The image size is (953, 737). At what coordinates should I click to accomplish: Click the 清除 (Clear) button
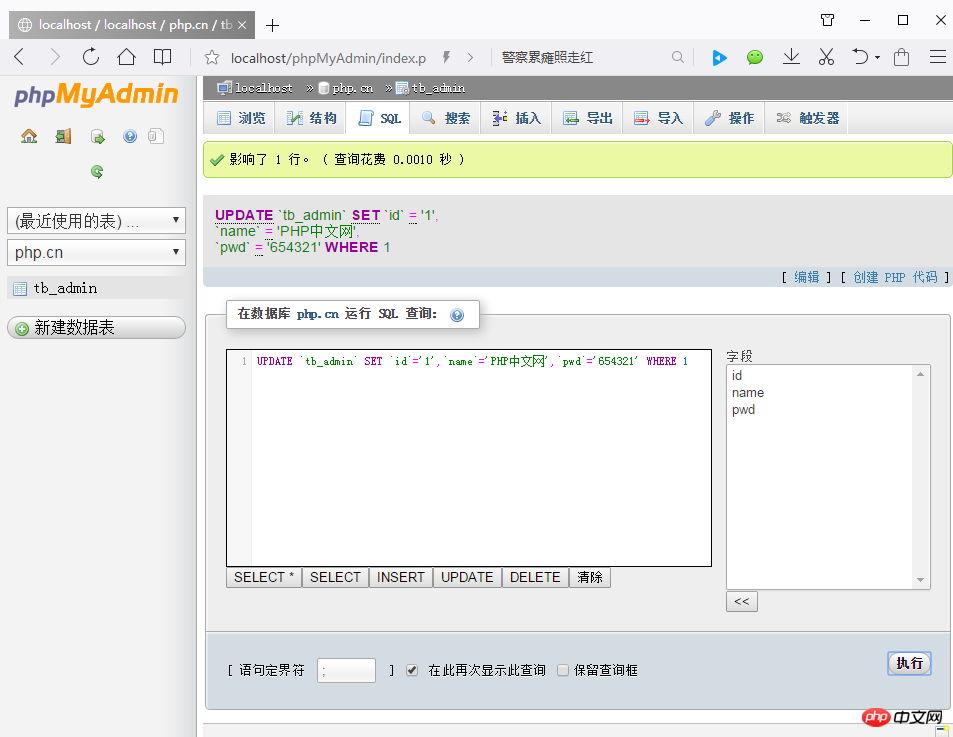click(590, 577)
